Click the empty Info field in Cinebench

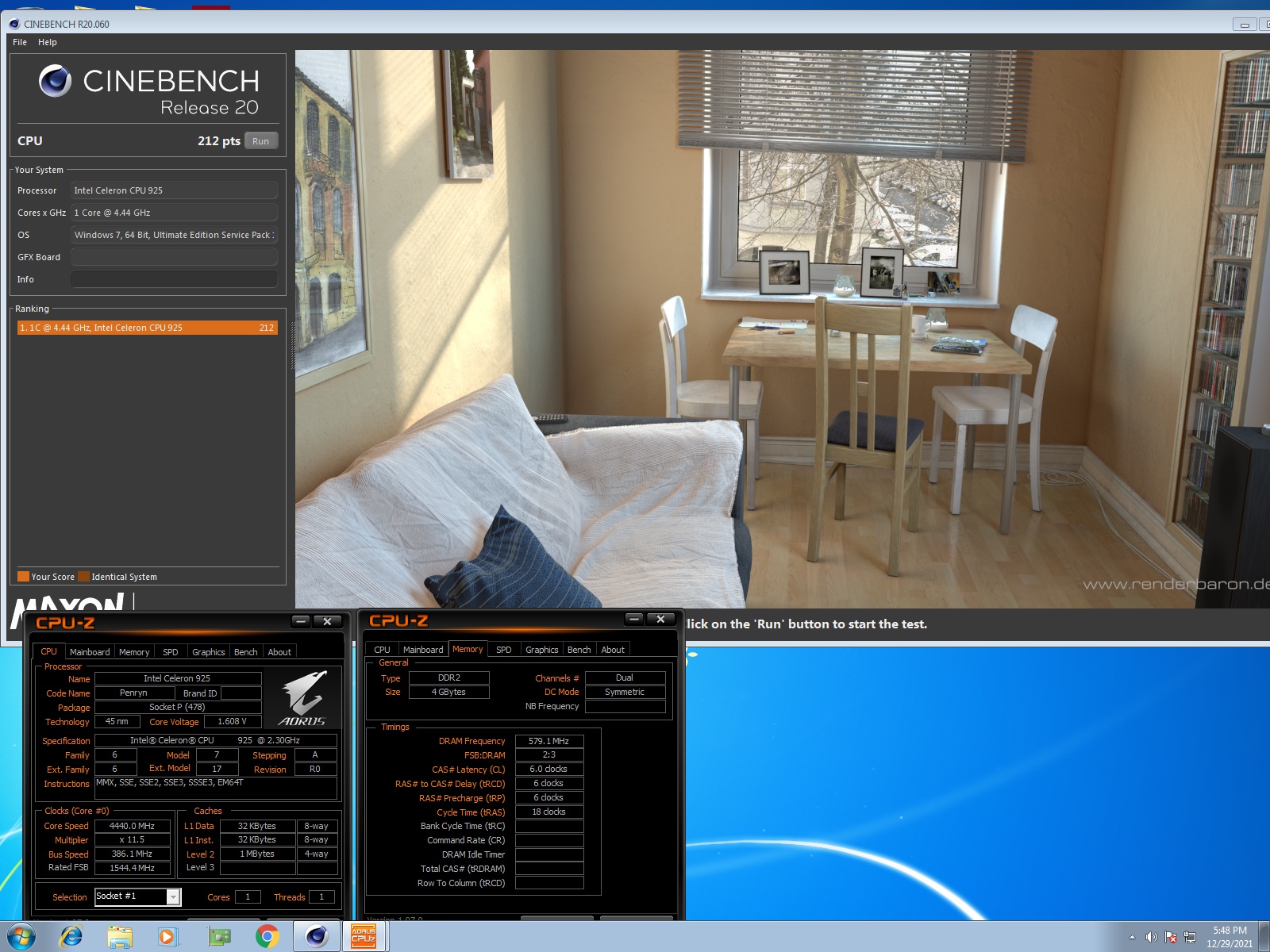coord(174,279)
